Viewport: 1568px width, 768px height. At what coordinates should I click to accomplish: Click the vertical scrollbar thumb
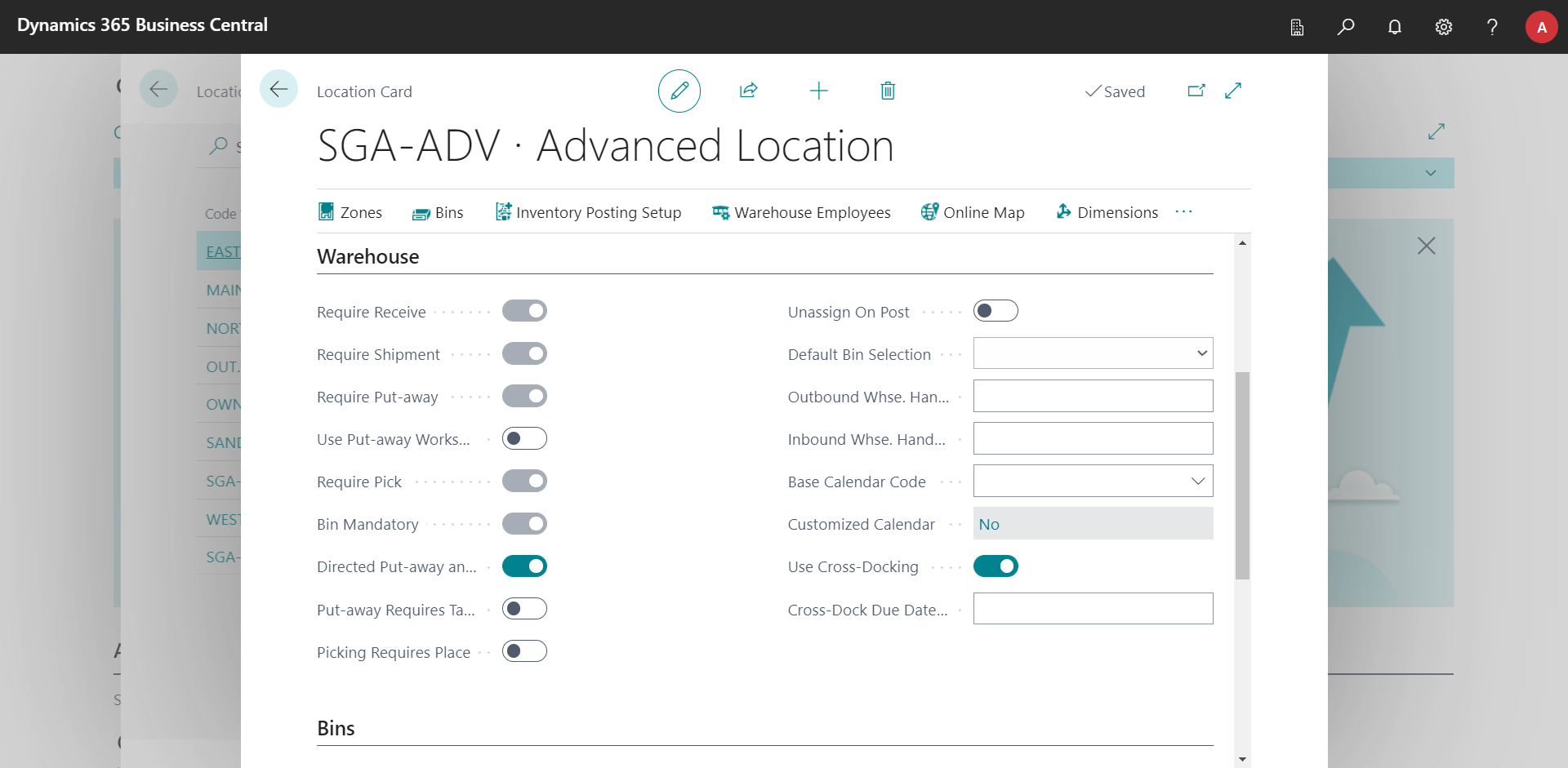(1242, 476)
